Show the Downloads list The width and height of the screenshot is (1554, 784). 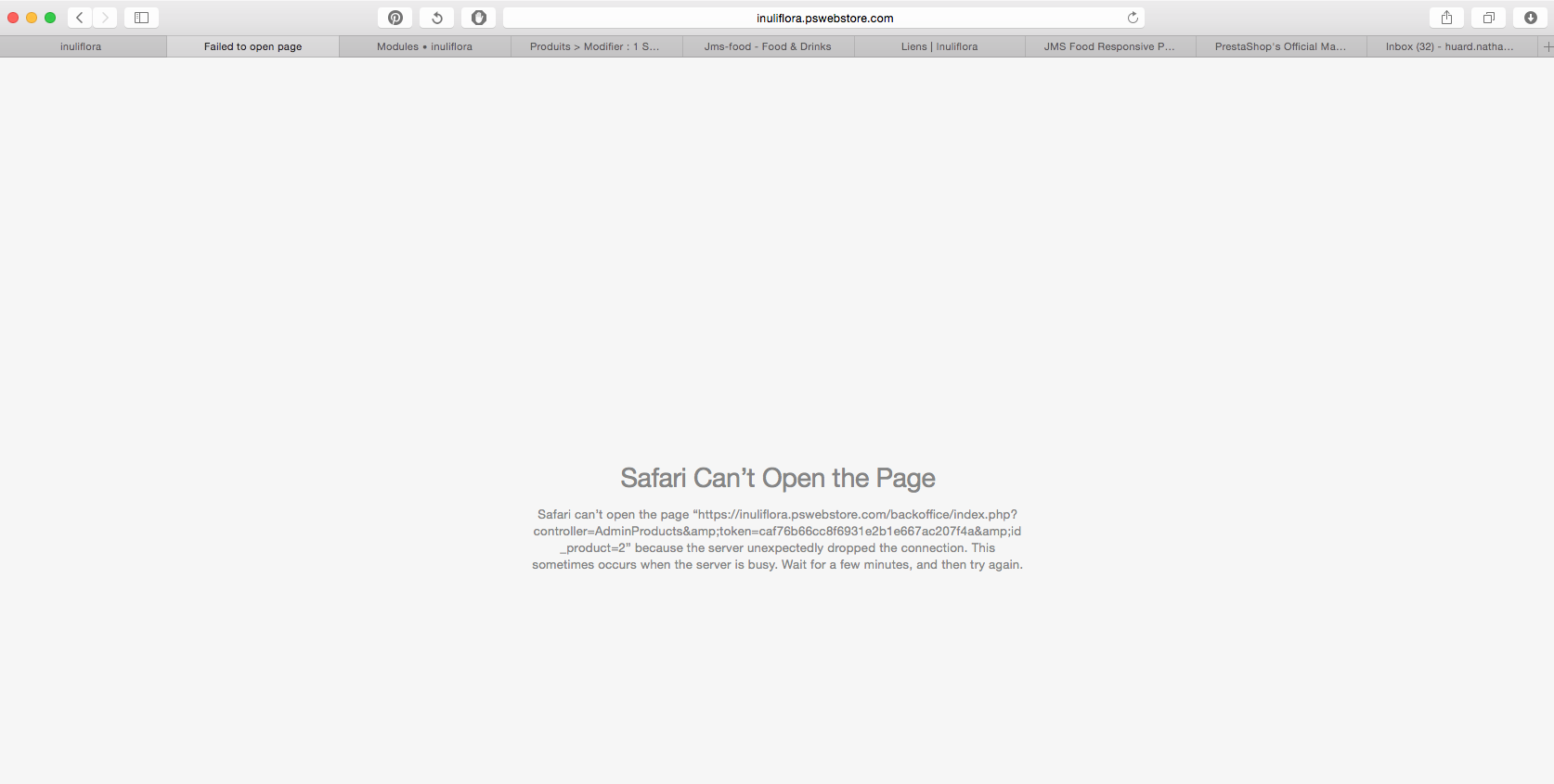click(1530, 18)
